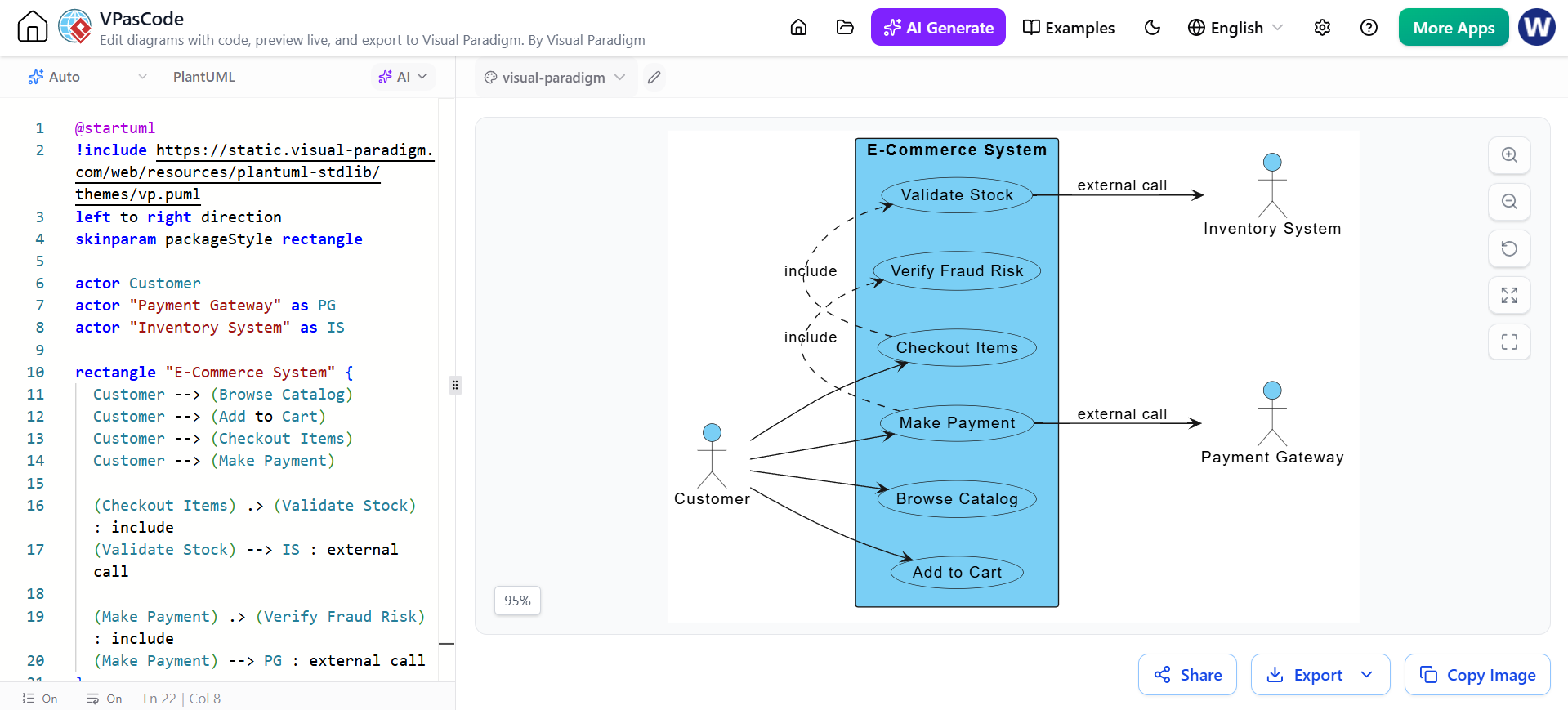Click the Inventory System actor figure
This screenshot has height=710, width=1568.
click(1272, 185)
